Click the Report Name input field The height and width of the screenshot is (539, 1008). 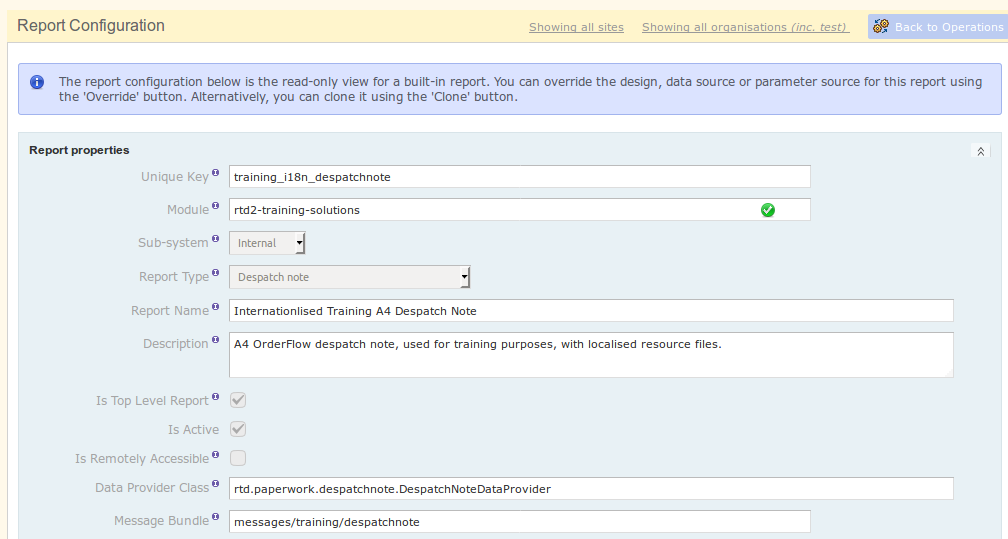click(590, 311)
